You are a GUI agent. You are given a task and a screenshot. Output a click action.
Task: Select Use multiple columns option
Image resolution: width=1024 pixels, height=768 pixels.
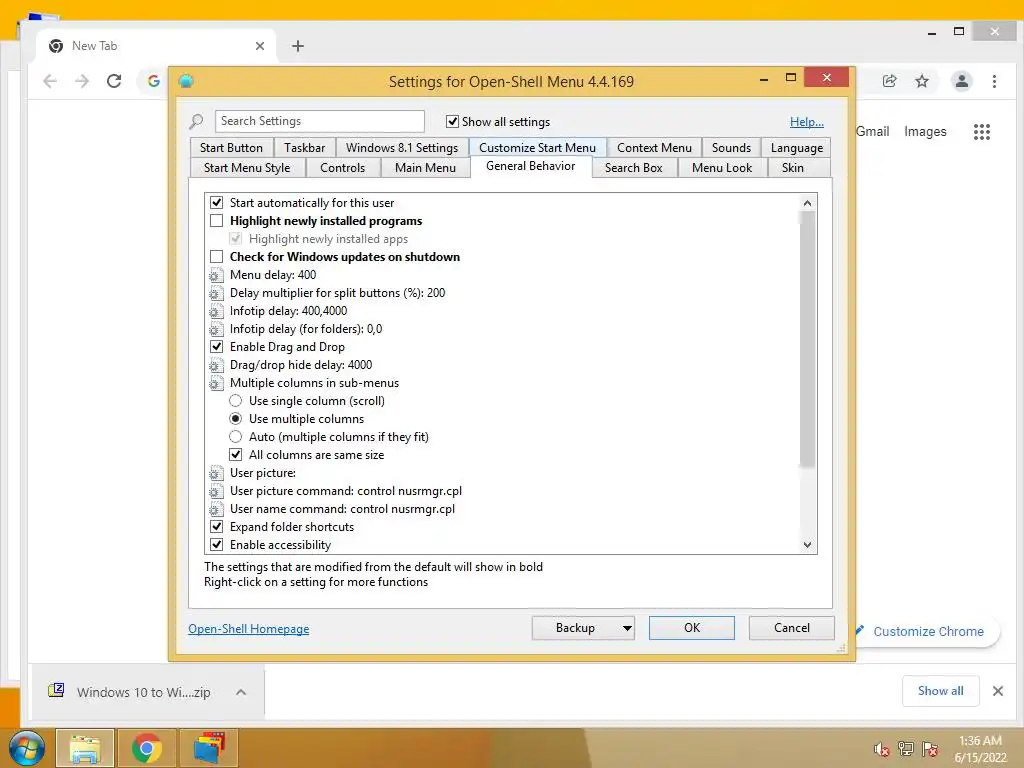pos(236,419)
